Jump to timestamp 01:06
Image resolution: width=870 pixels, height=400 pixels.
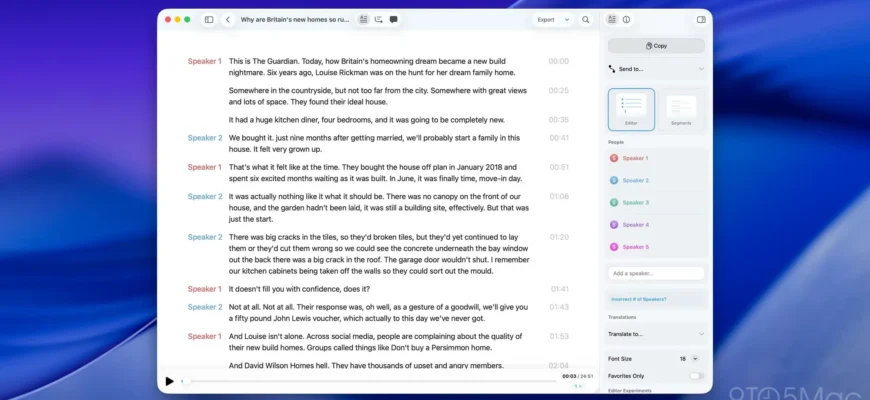click(x=559, y=196)
